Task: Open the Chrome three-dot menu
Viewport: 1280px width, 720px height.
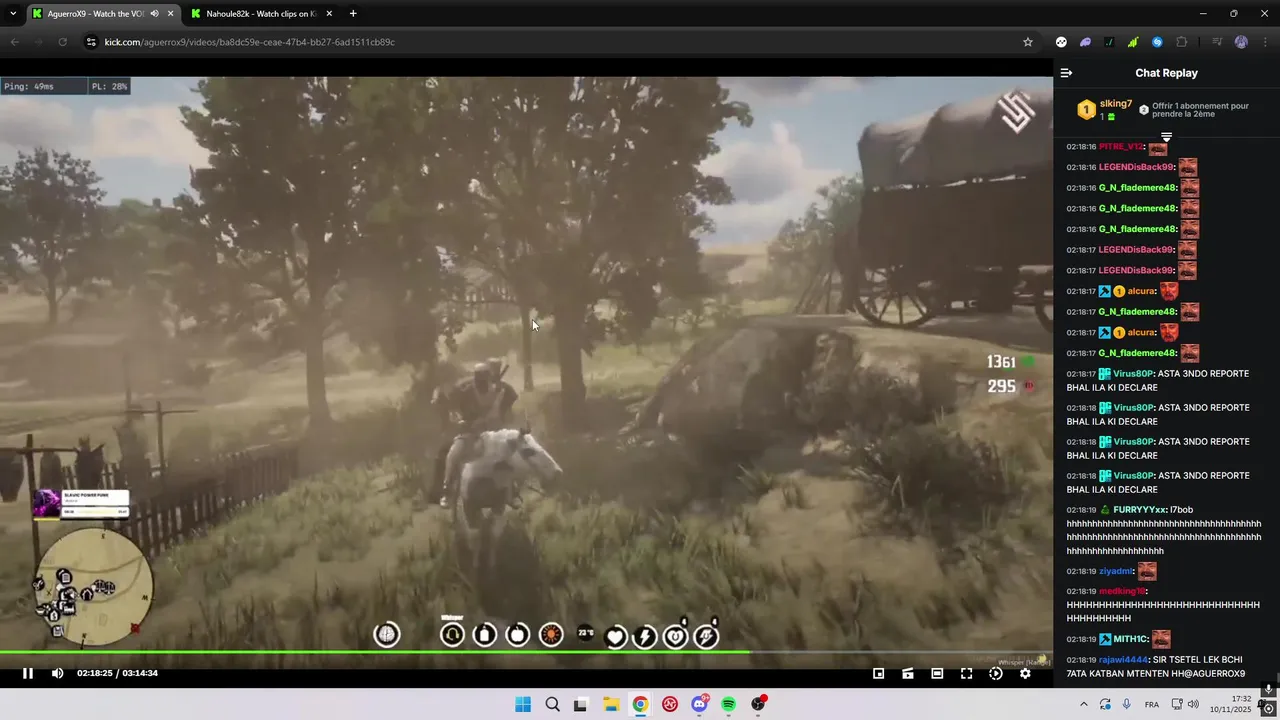Action: pyautogui.click(x=1265, y=42)
